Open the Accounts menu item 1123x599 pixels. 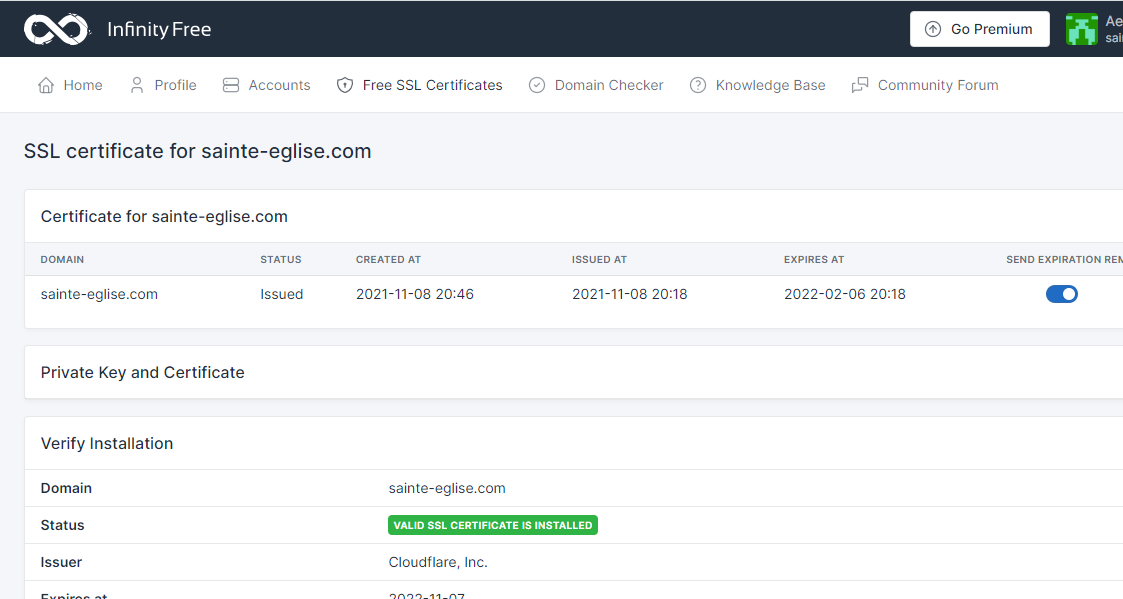(279, 85)
